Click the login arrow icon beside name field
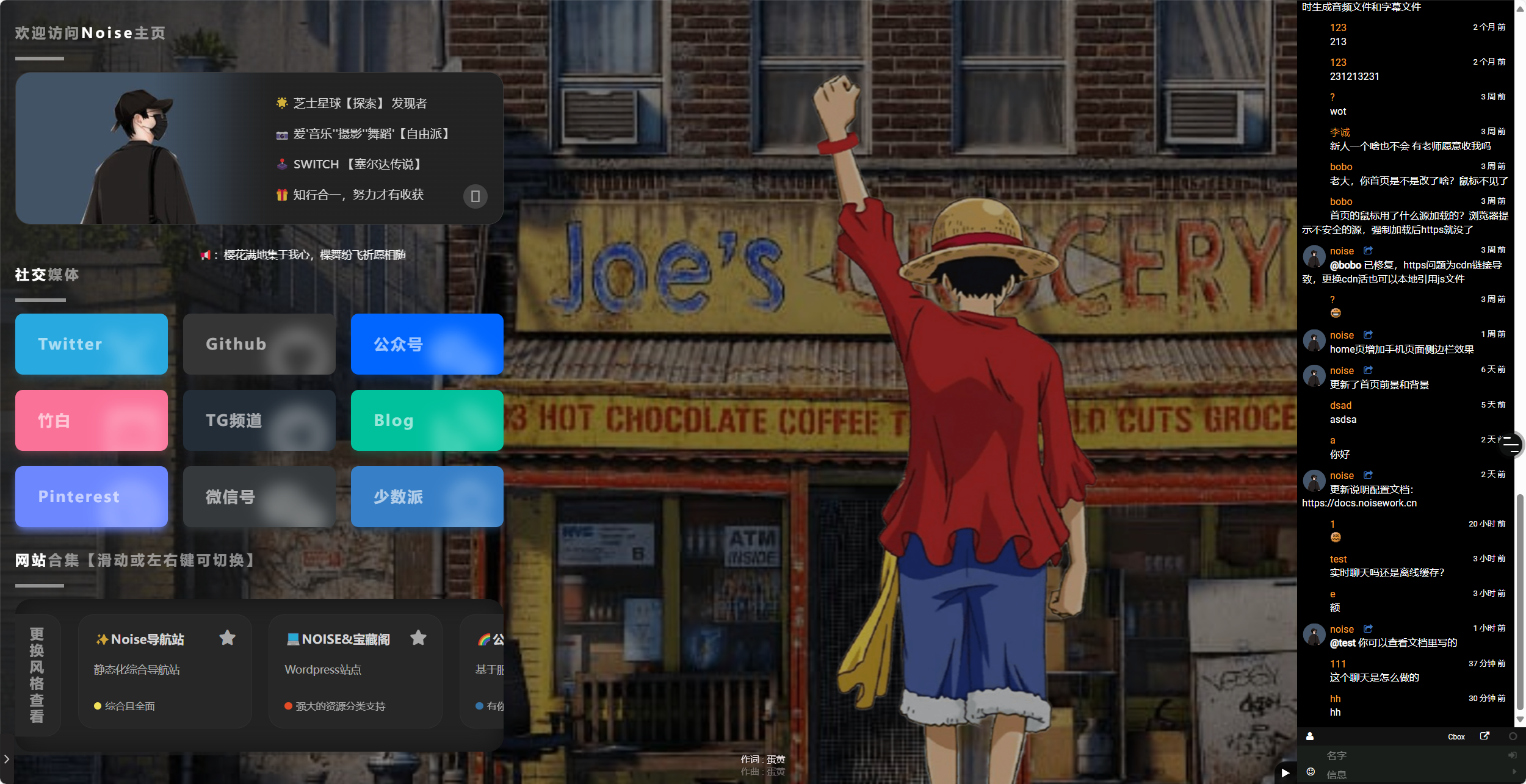This screenshot has height=784, width=1526. pos(1512,755)
